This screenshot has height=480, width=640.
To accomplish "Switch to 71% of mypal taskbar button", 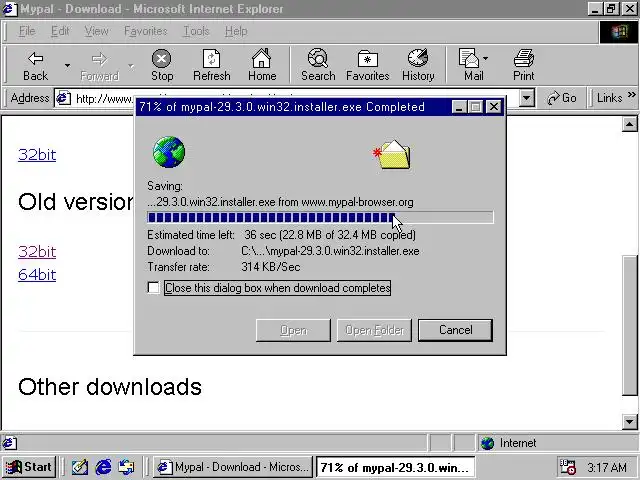I will 396,467.
